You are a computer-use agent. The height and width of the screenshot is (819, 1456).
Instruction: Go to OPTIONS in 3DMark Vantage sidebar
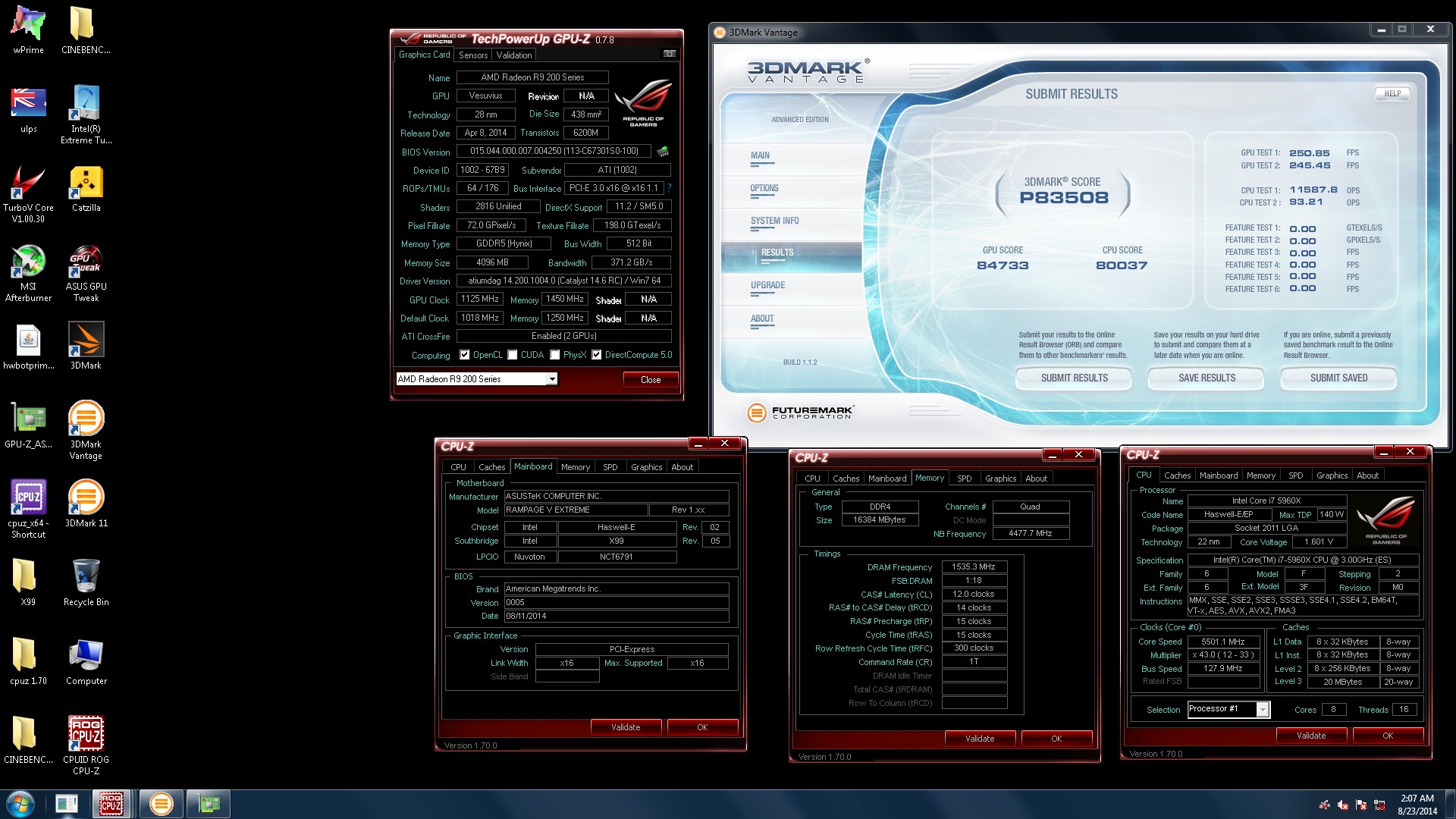coord(764,188)
